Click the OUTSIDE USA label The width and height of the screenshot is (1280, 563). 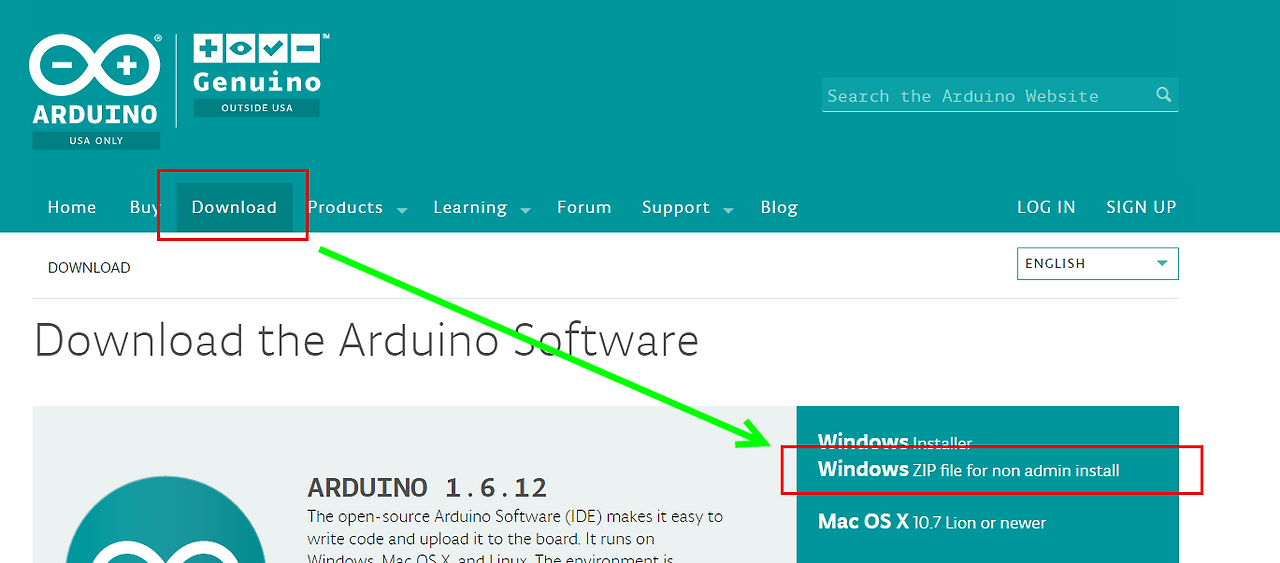[257, 108]
